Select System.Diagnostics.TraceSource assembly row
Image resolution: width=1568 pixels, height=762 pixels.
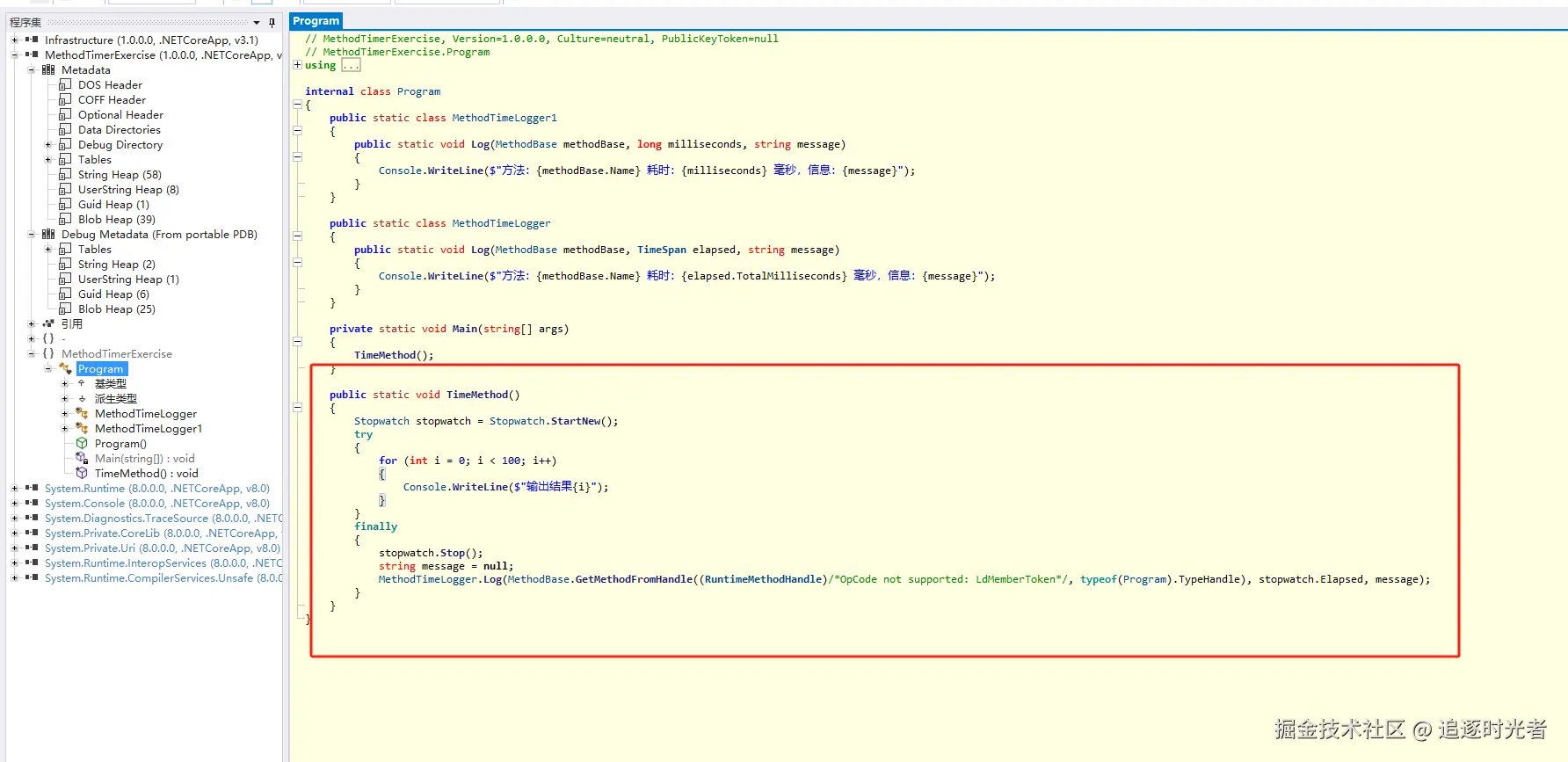point(163,518)
